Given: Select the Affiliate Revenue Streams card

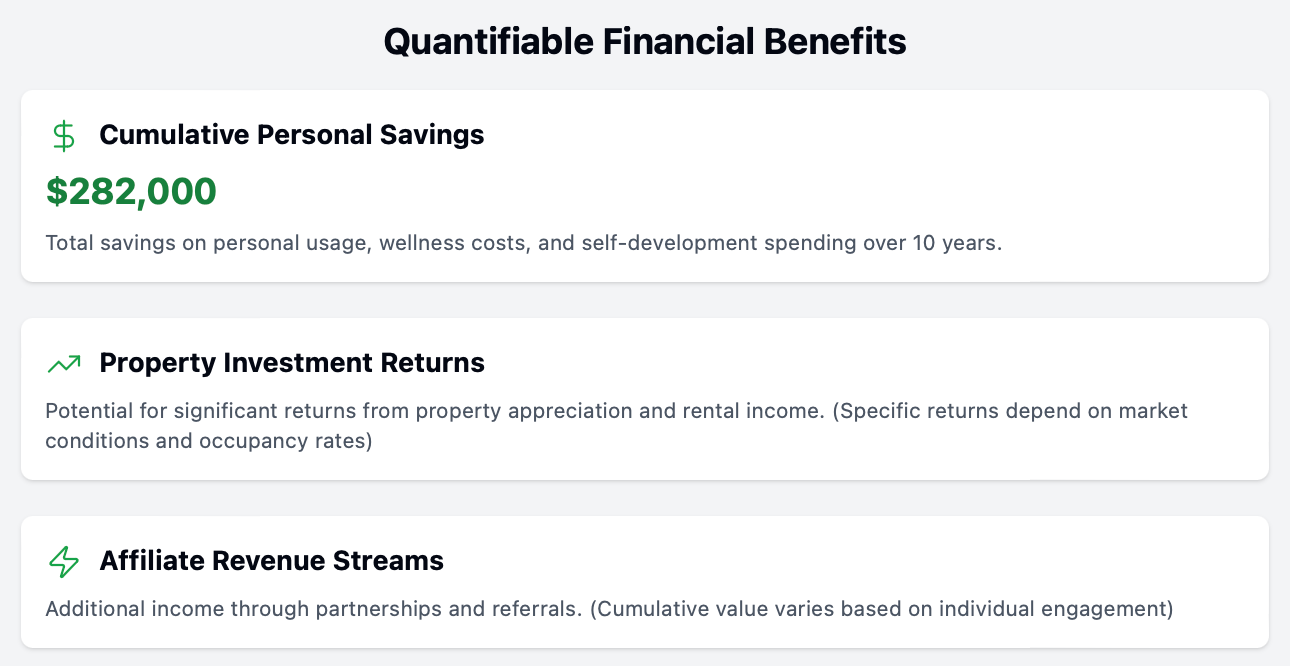Looking at the screenshot, I should coord(645,582).
